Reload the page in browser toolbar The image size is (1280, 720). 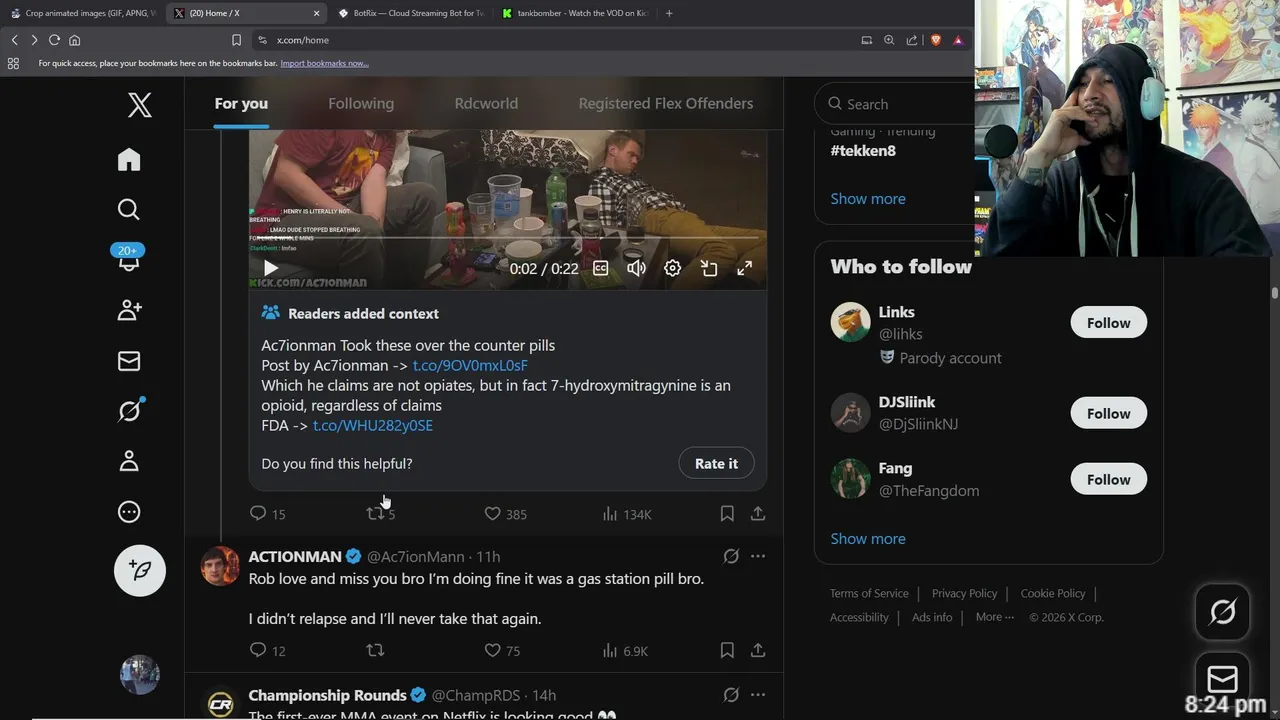click(54, 40)
